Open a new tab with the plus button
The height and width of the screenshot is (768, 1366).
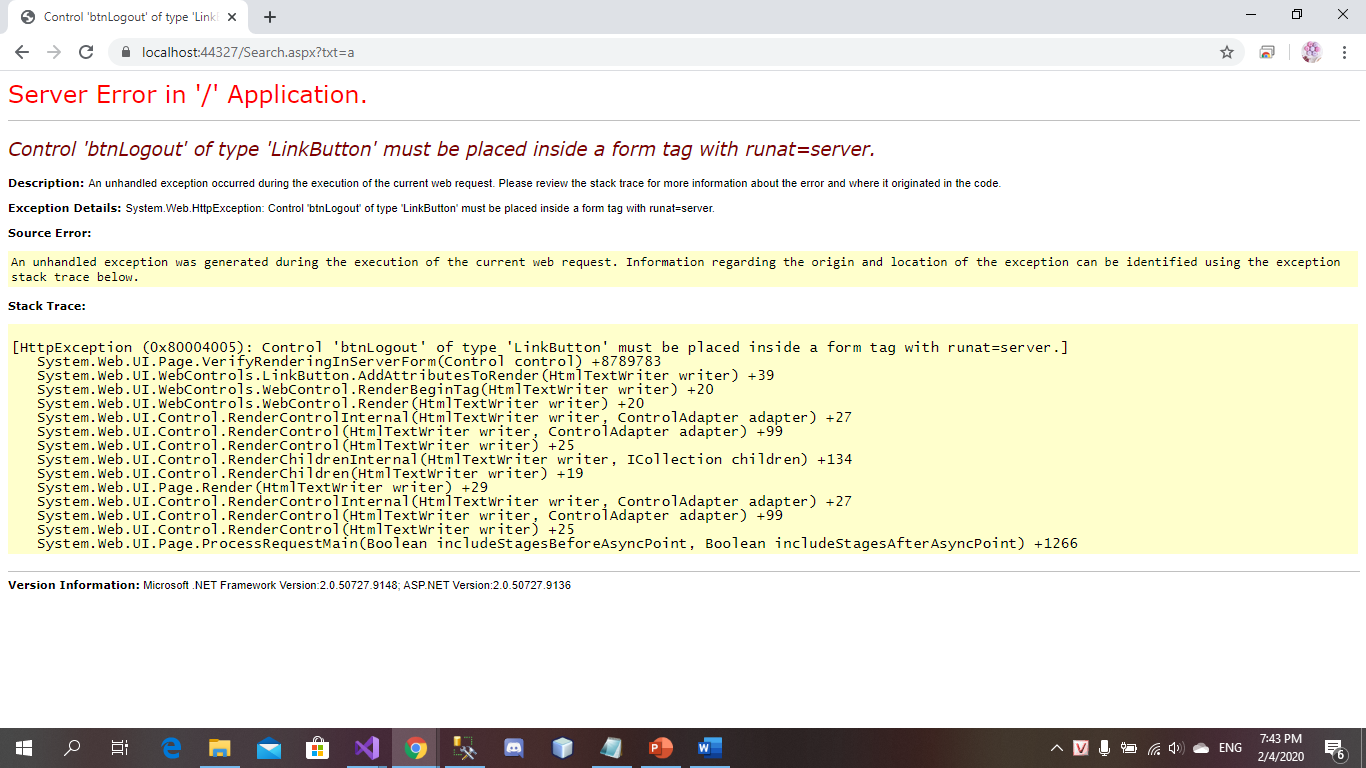click(270, 17)
